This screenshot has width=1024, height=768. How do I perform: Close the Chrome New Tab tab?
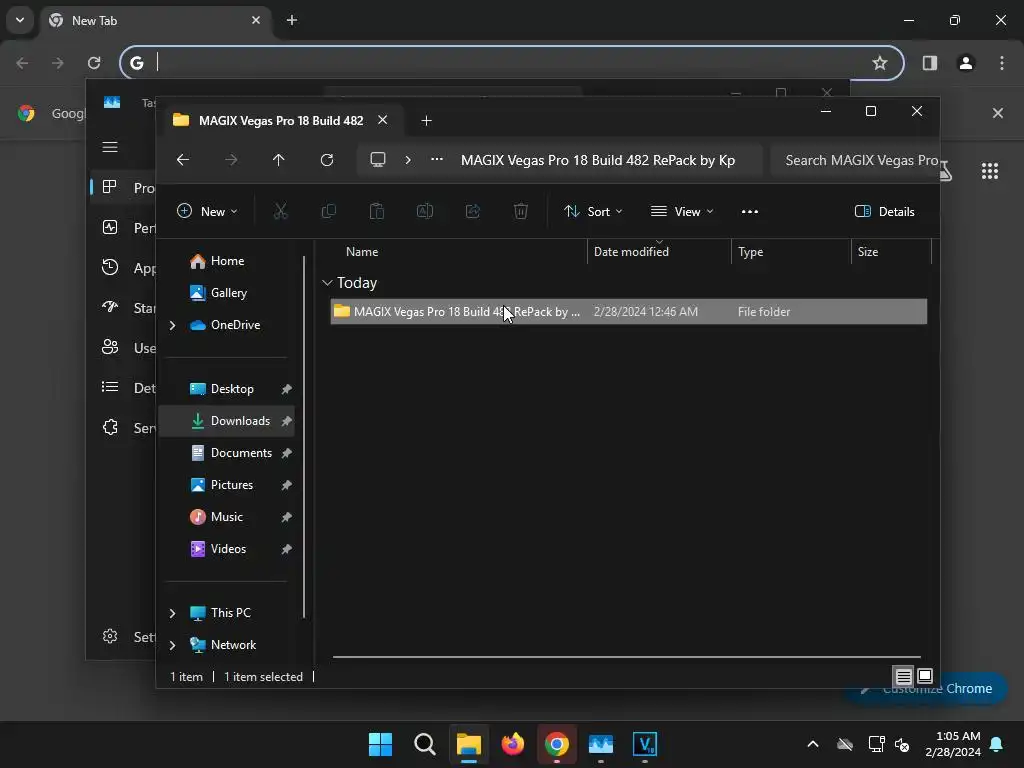pyautogui.click(x=256, y=20)
